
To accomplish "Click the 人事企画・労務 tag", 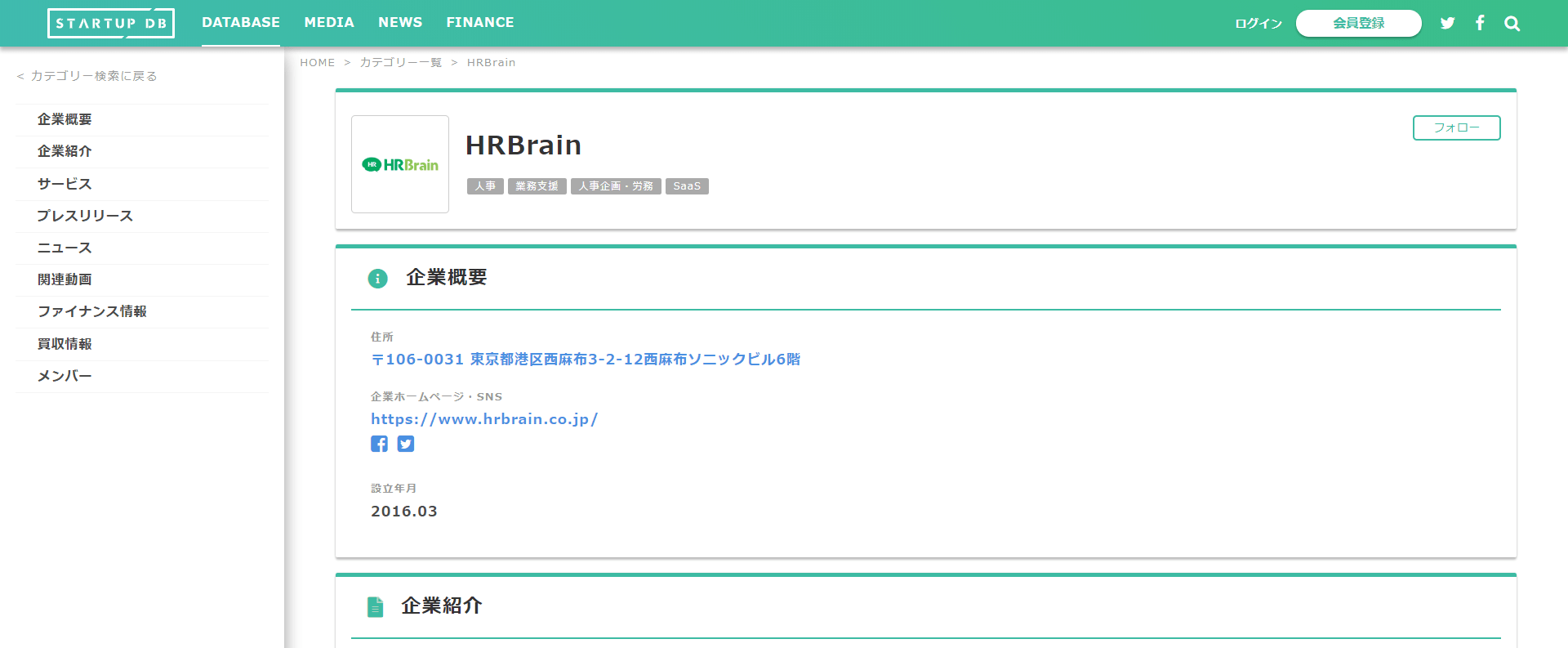I will [x=616, y=186].
